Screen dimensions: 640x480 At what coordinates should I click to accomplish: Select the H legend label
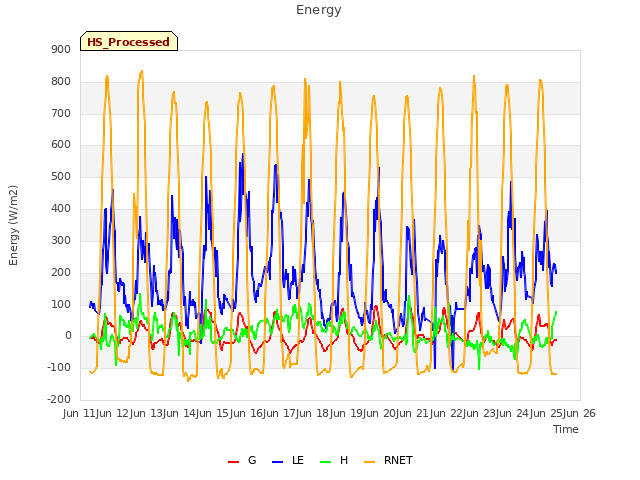point(344,460)
